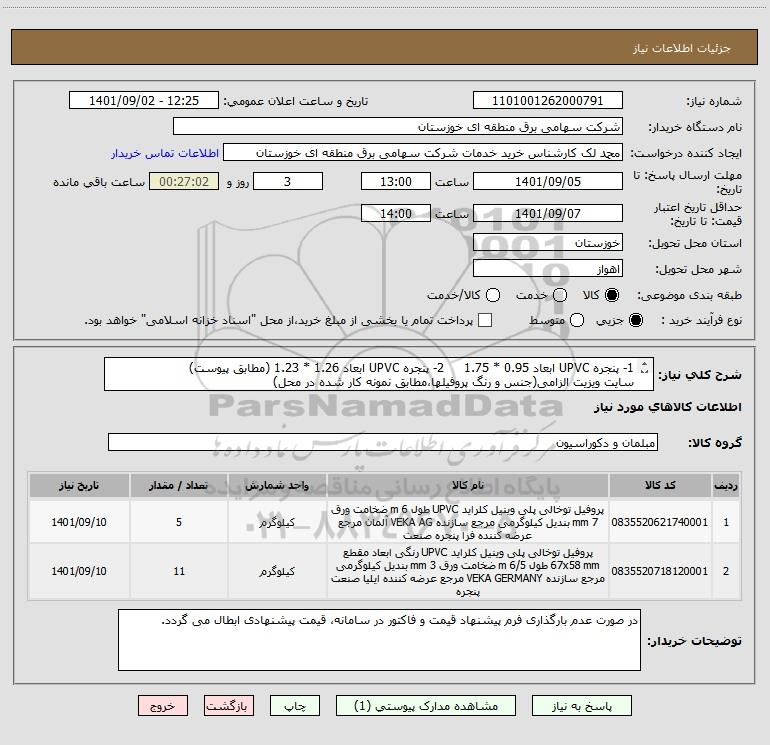The width and height of the screenshot is (770, 745).
Task: Select the کالا/خدمت radio option
Action: tap(493, 295)
